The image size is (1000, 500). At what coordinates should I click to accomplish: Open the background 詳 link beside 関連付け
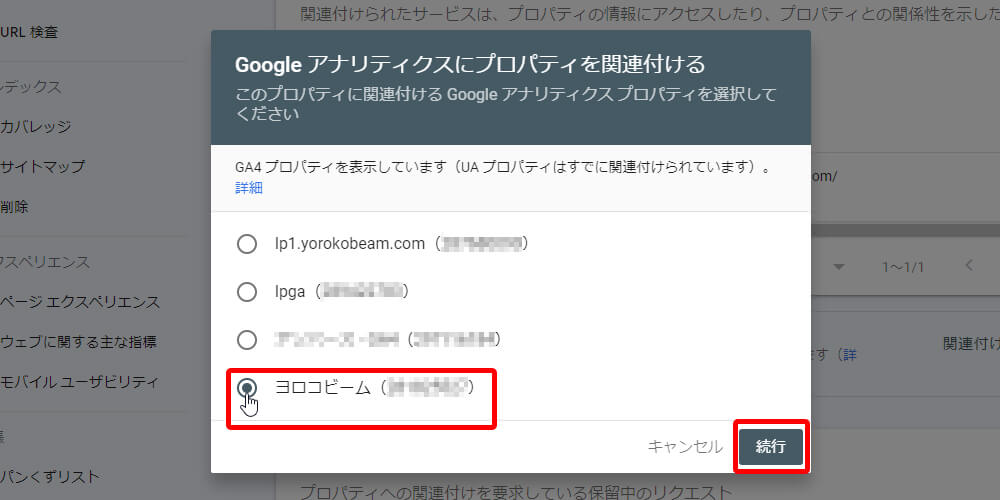click(x=849, y=355)
